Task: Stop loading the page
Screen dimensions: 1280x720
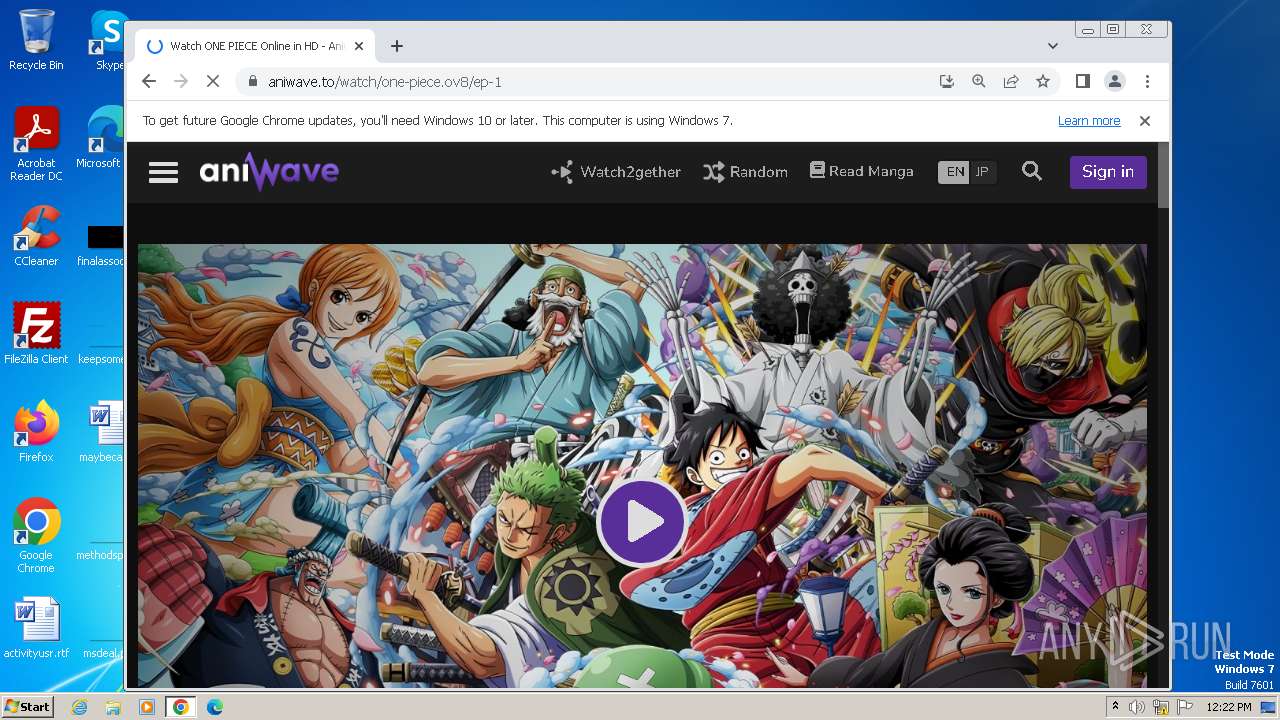Action: tap(213, 82)
